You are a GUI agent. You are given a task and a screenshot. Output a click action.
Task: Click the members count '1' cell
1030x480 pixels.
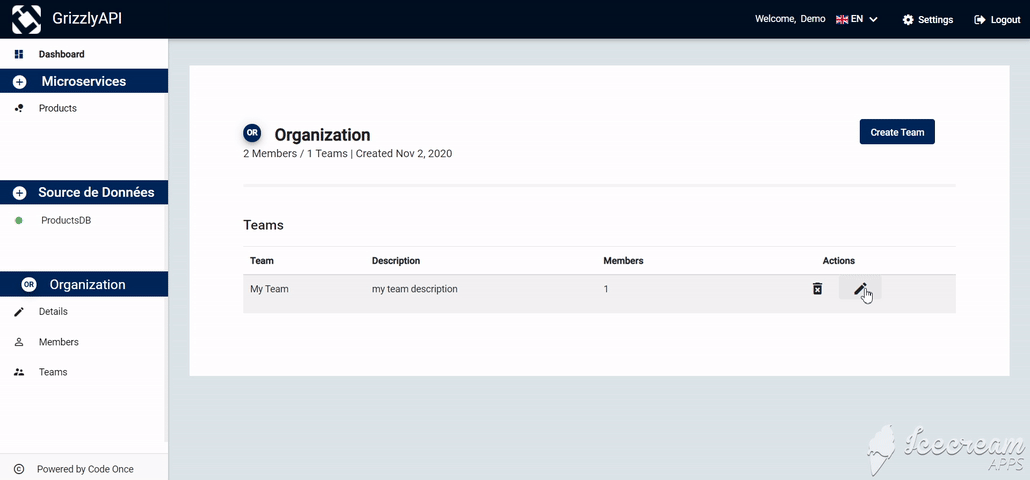tap(606, 289)
